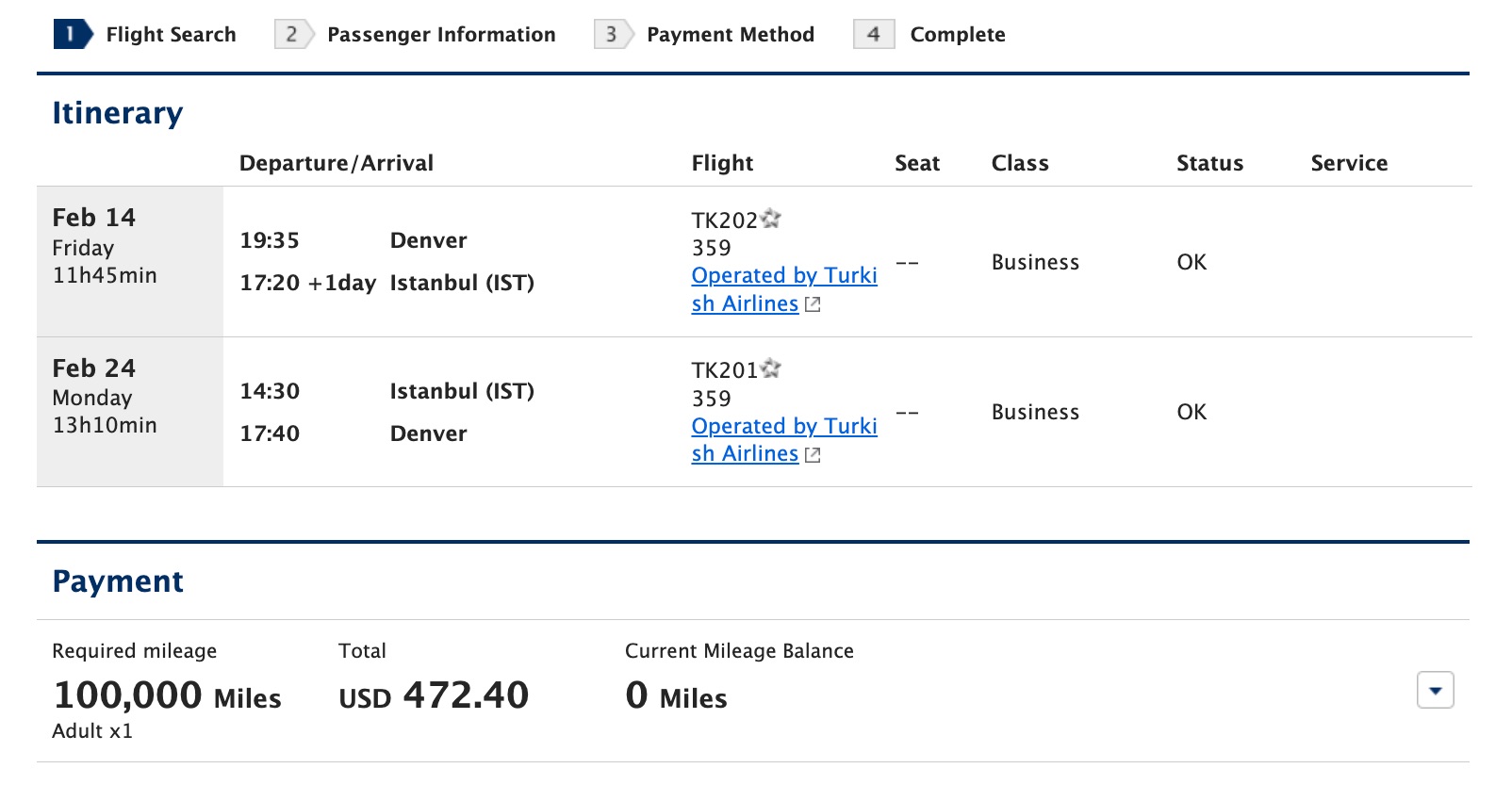Select the Payment Method step label

[731, 34]
